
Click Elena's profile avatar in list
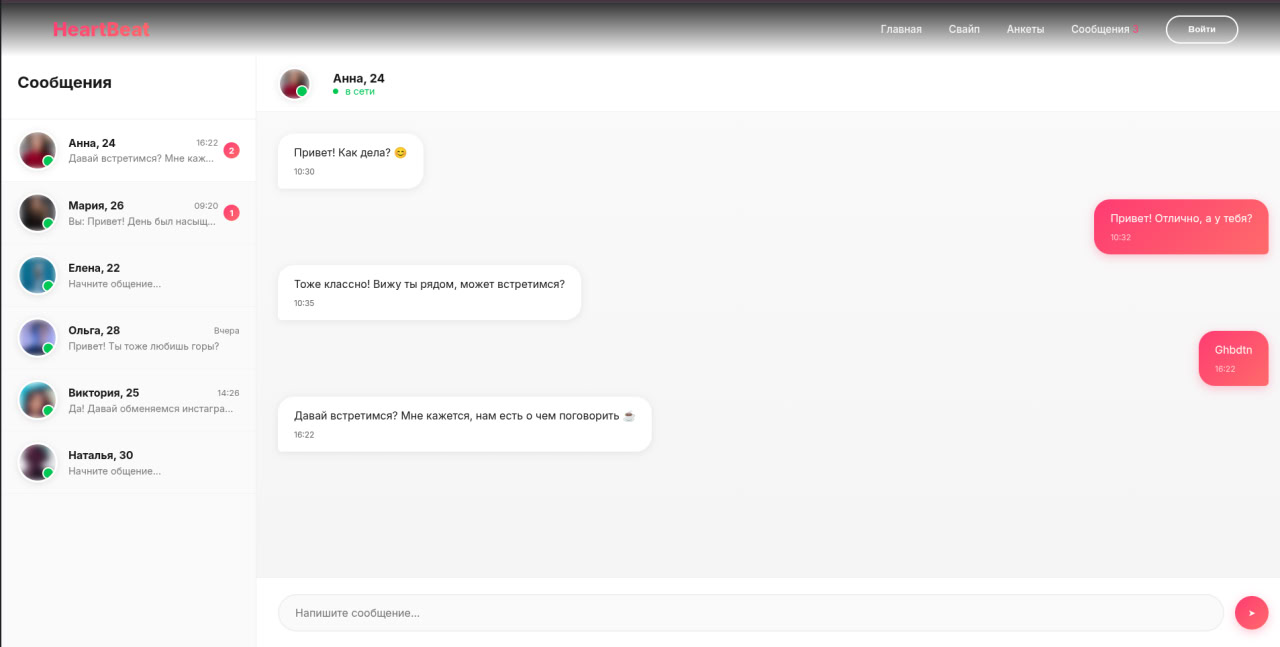pos(38,275)
